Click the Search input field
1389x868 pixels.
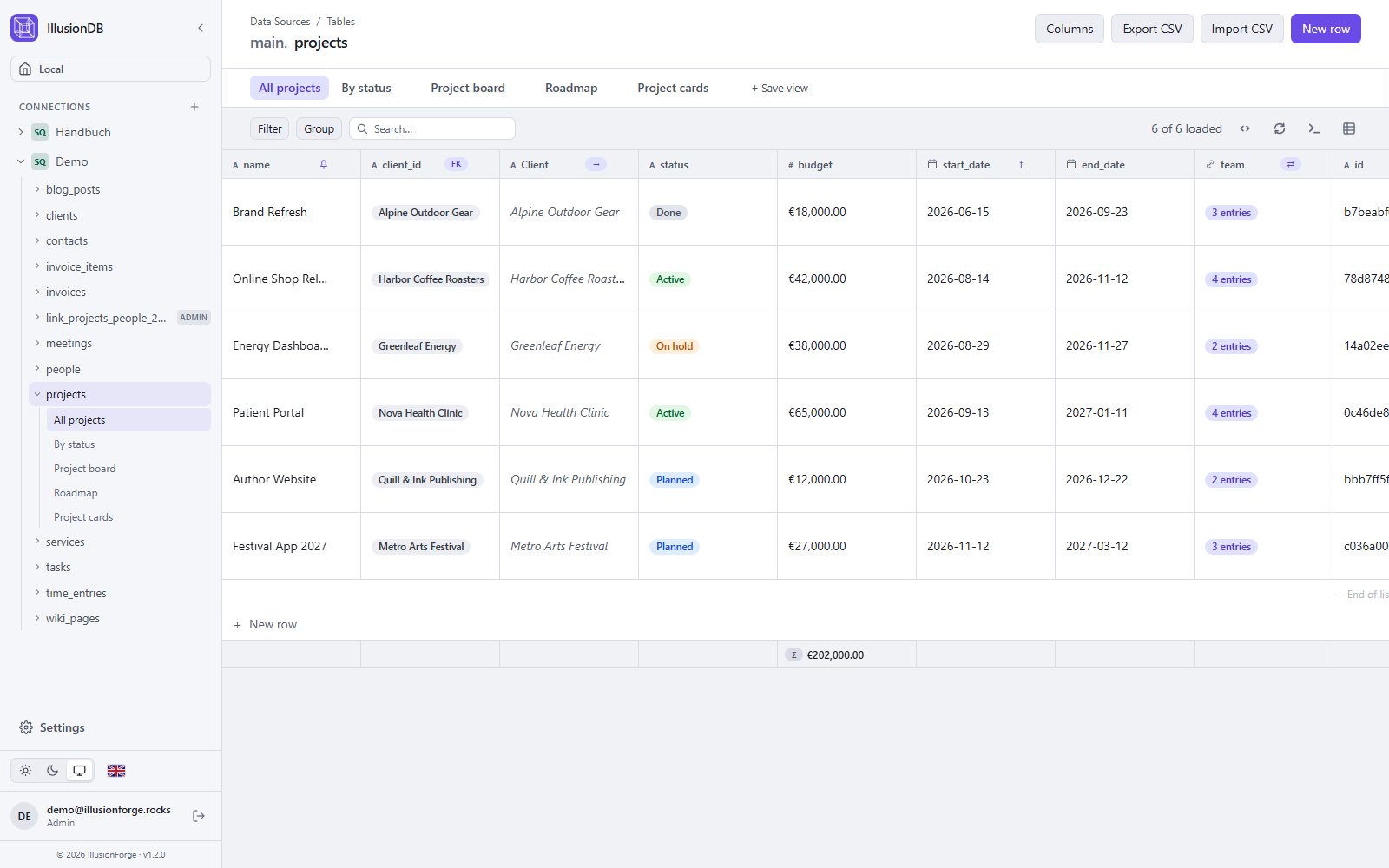pos(432,128)
